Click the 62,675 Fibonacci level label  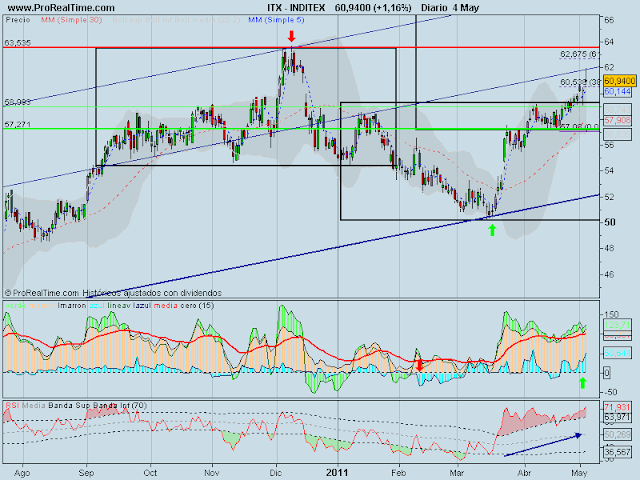tap(580, 54)
